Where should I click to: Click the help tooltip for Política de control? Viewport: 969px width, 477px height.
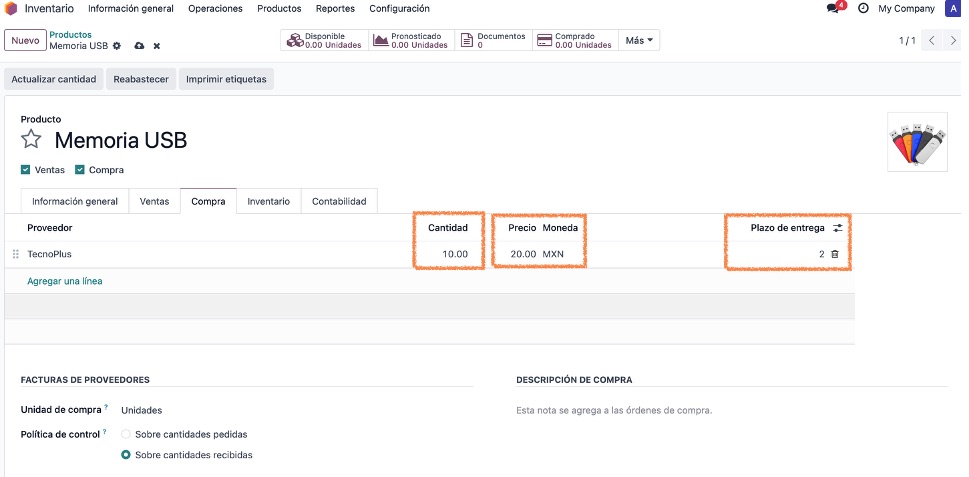(x=104, y=432)
